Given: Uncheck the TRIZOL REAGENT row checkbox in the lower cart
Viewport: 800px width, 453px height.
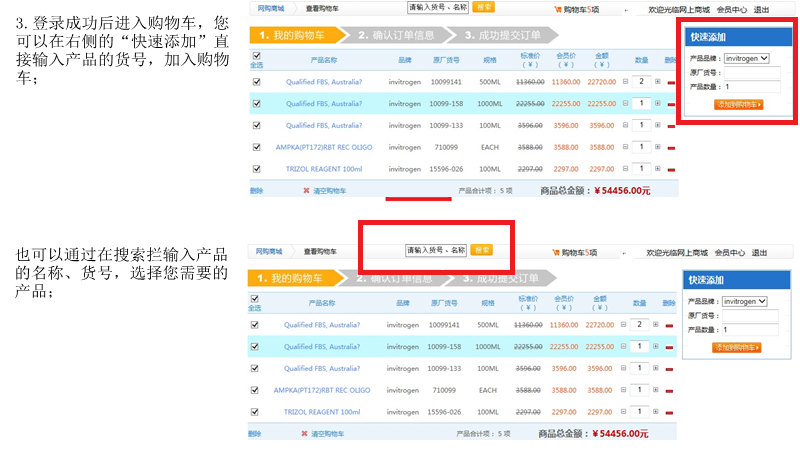Looking at the screenshot, I should click(255, 412).
